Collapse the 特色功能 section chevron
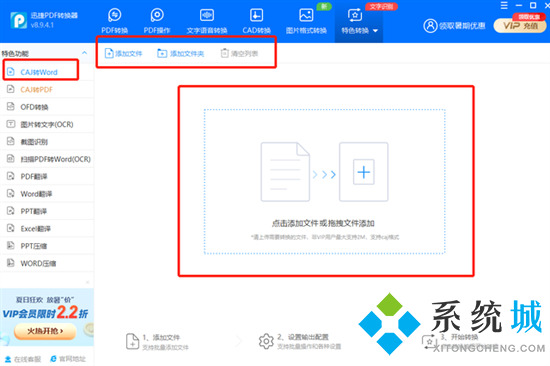Viewport: 550px width, 366px height. pos(85,53)
